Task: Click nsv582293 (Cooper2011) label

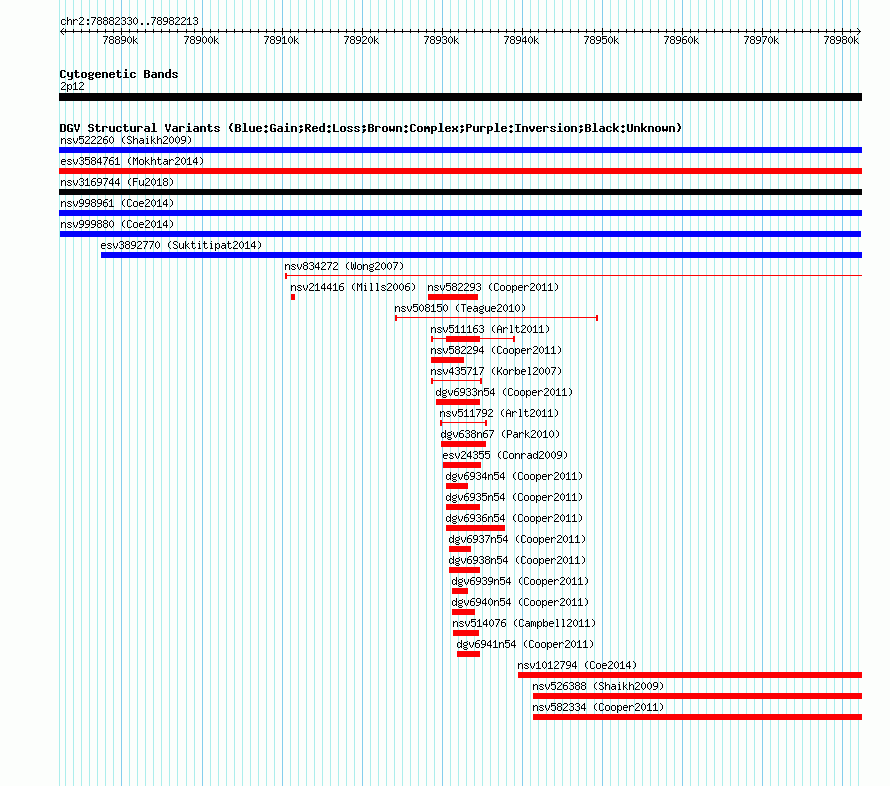Action: (x=493, y=287)
